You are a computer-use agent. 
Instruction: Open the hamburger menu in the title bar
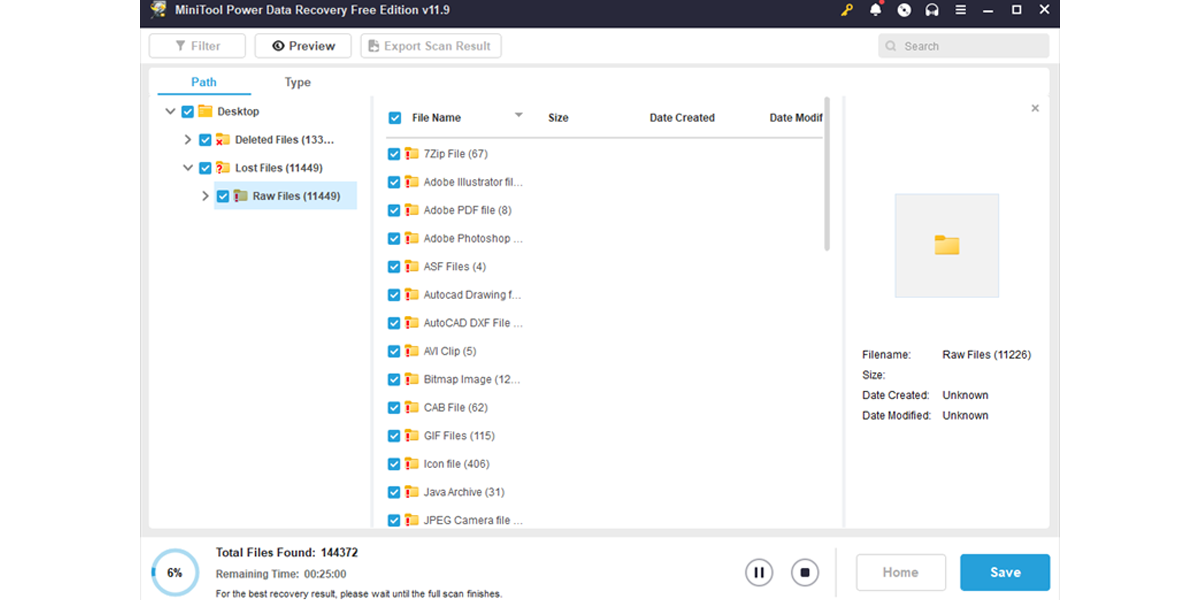[x=960, y=9]
